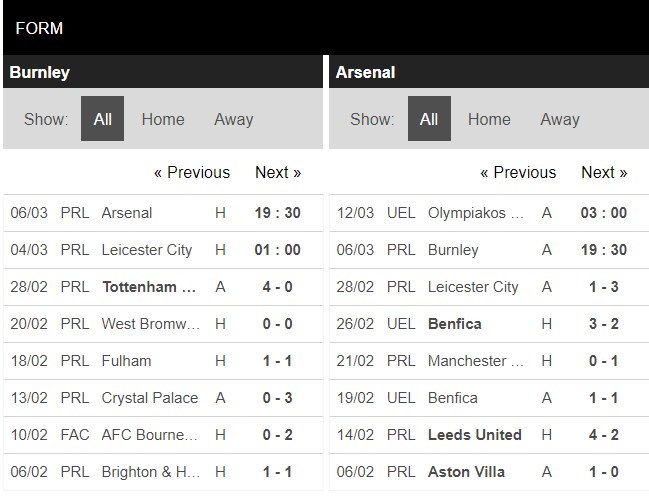649x496 pixels.
Task: Go to Previous Arsenal fixtures
Action: 518,172
